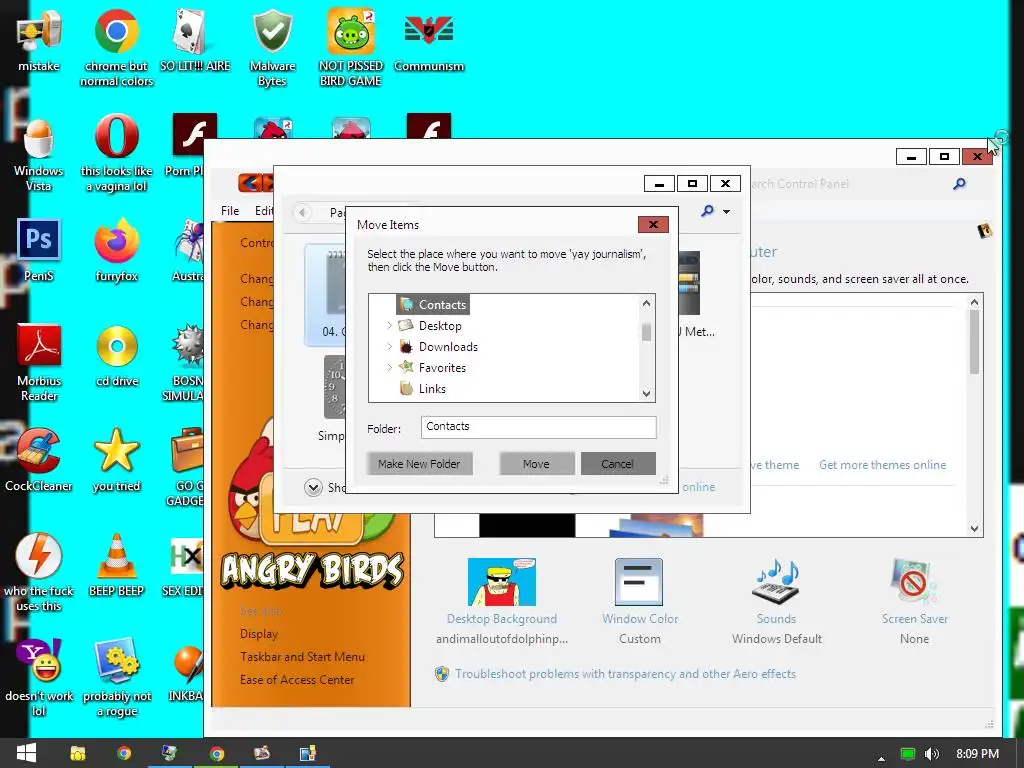Select the Favorites folder row in the tree

click(432, 367)
